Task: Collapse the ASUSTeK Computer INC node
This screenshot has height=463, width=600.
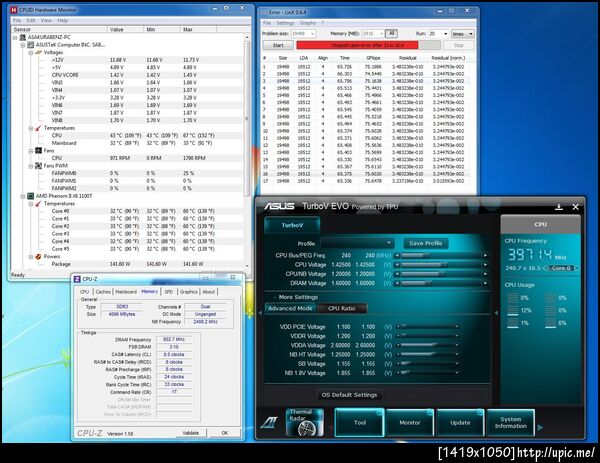Action: tap(23, 45)
